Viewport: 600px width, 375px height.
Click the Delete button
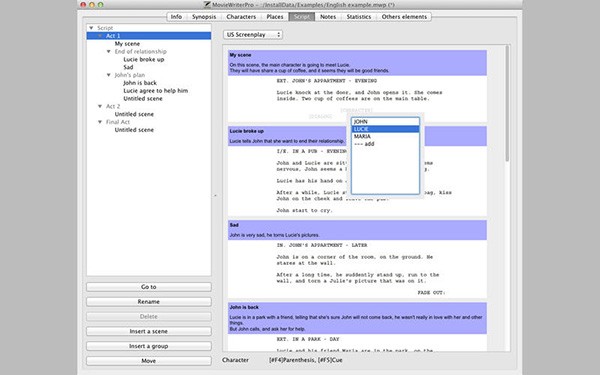click(x=149, y=316)
